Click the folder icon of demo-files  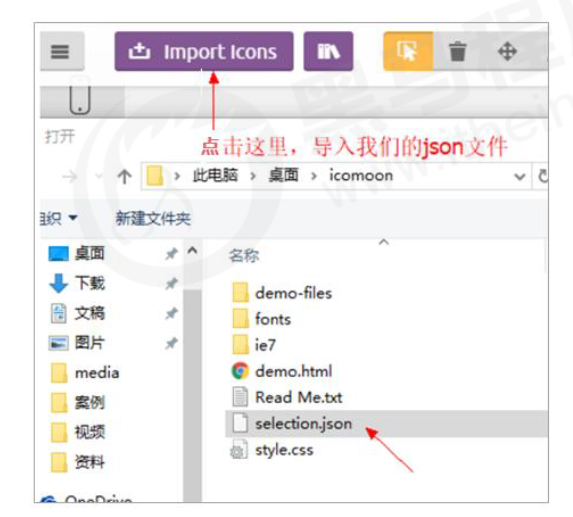[240, 293]
